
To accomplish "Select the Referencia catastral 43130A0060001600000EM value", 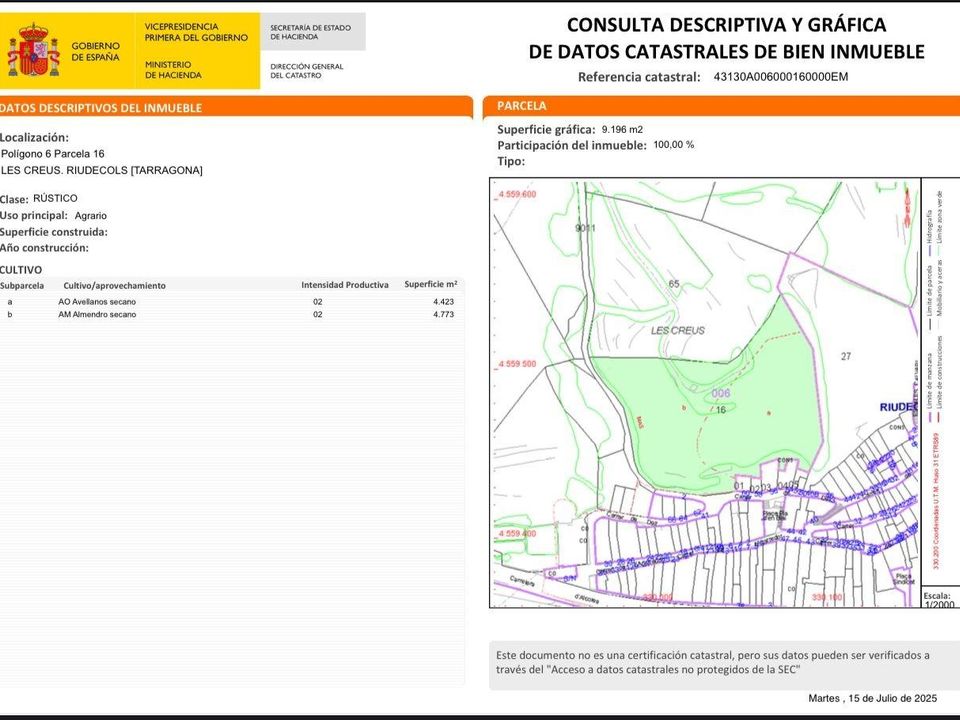I will [x=782, y=74].
